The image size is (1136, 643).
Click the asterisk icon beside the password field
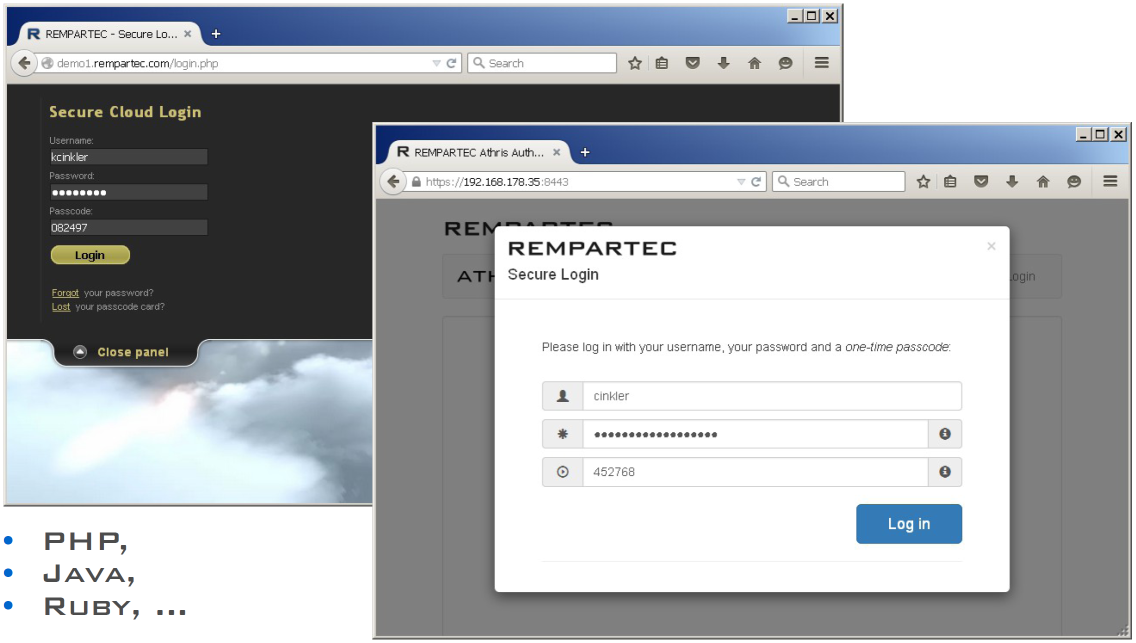pos(562,434)
